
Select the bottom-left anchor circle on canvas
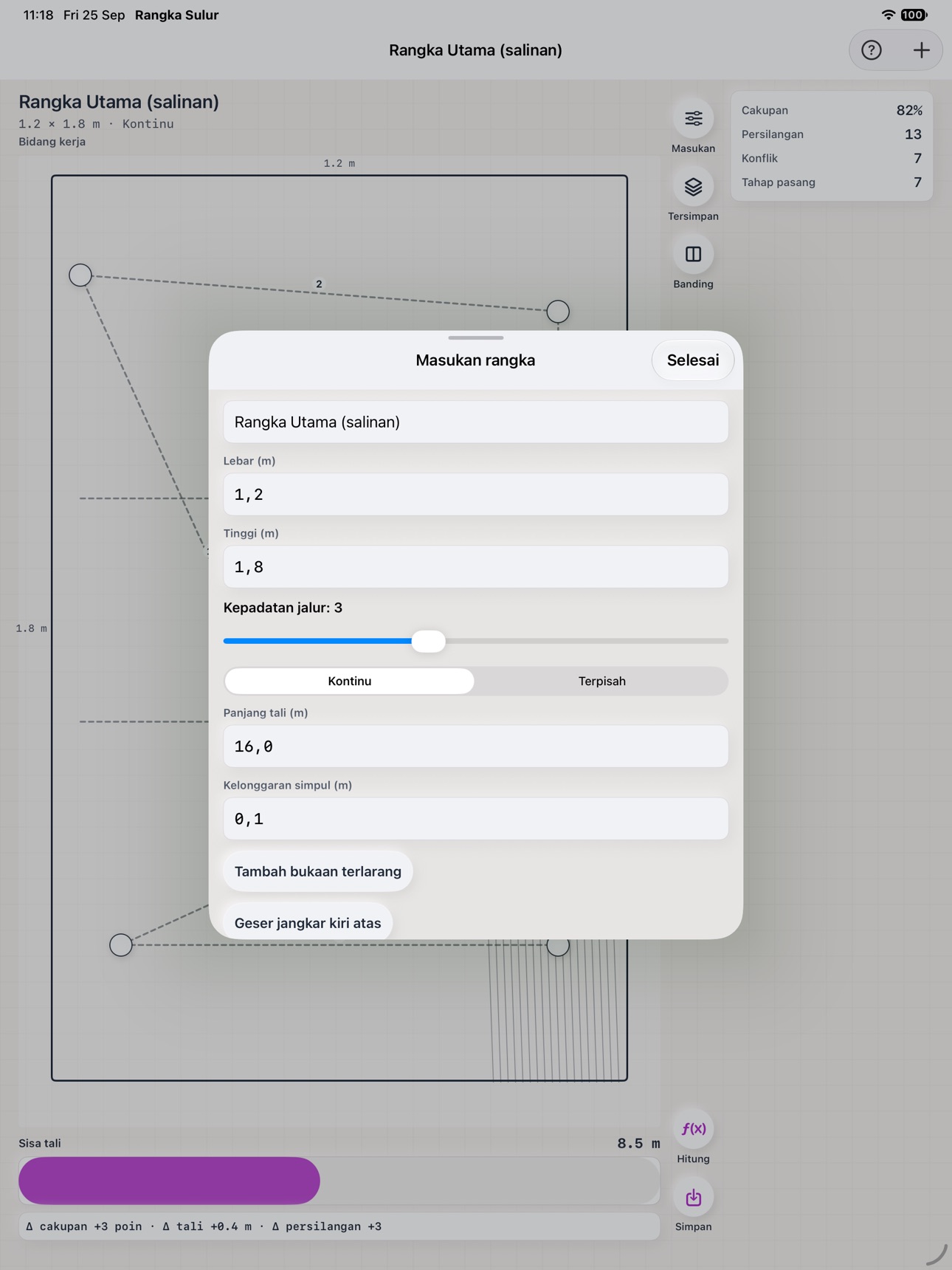click(x=121, y=944)
